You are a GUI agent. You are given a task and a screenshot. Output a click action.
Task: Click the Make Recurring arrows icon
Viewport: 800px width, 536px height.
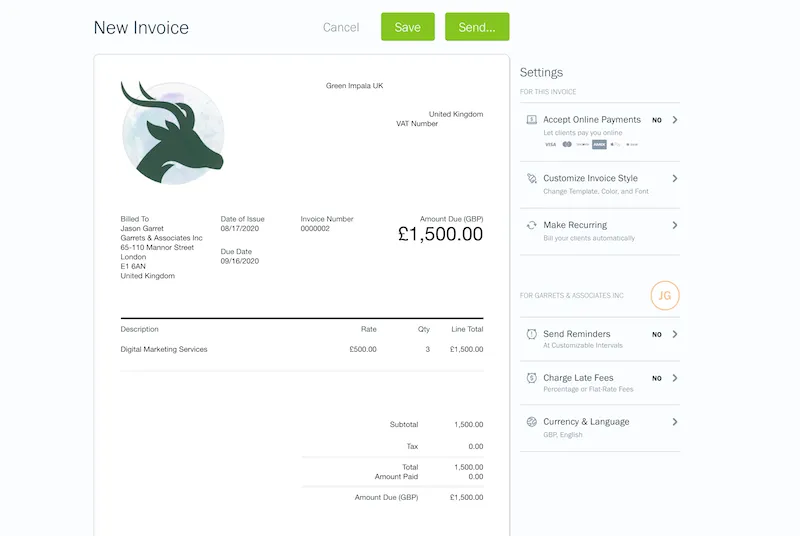(x=532, y=226)
